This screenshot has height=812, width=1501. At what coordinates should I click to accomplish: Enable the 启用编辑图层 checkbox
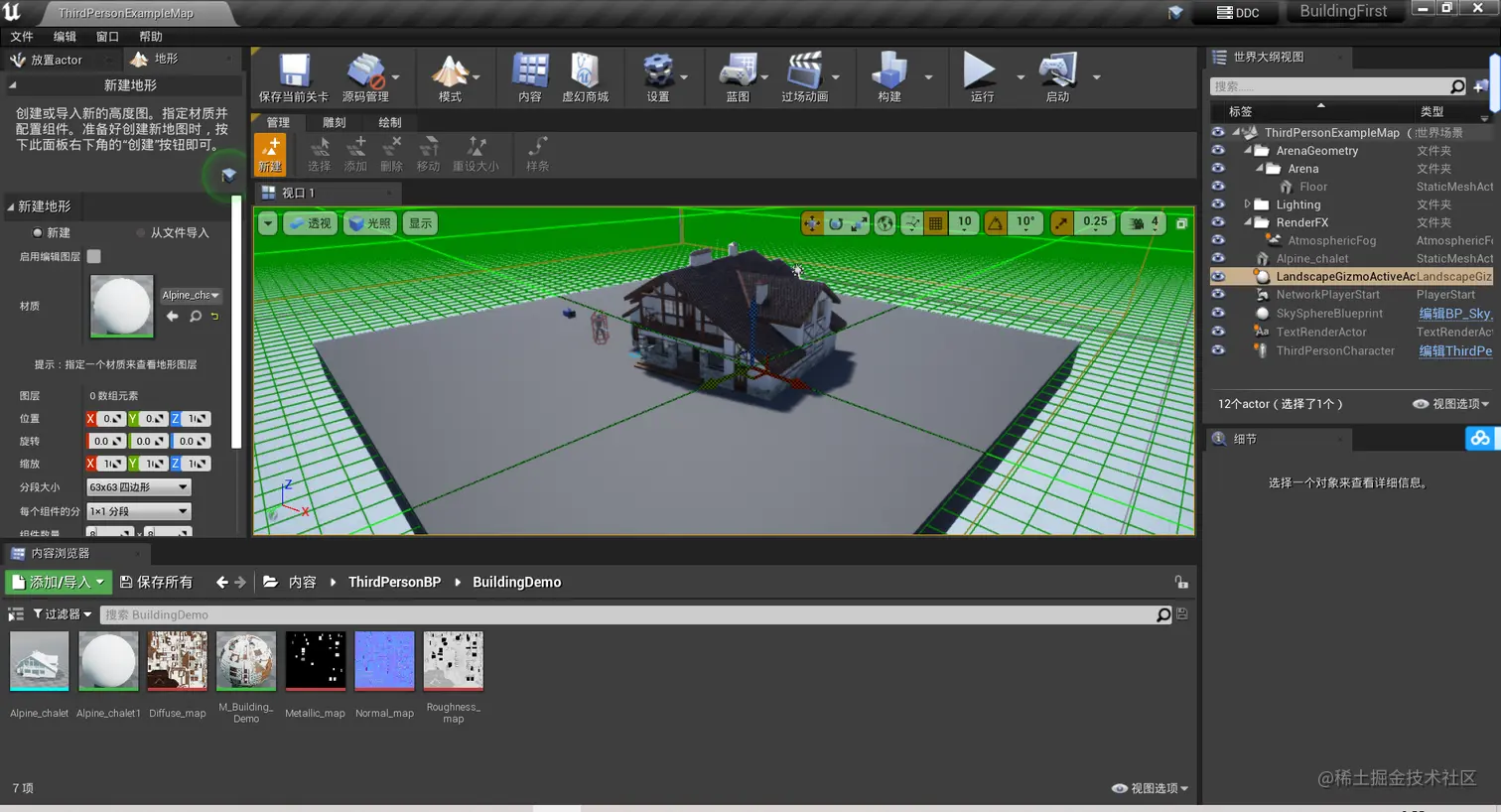click(94, 256)
